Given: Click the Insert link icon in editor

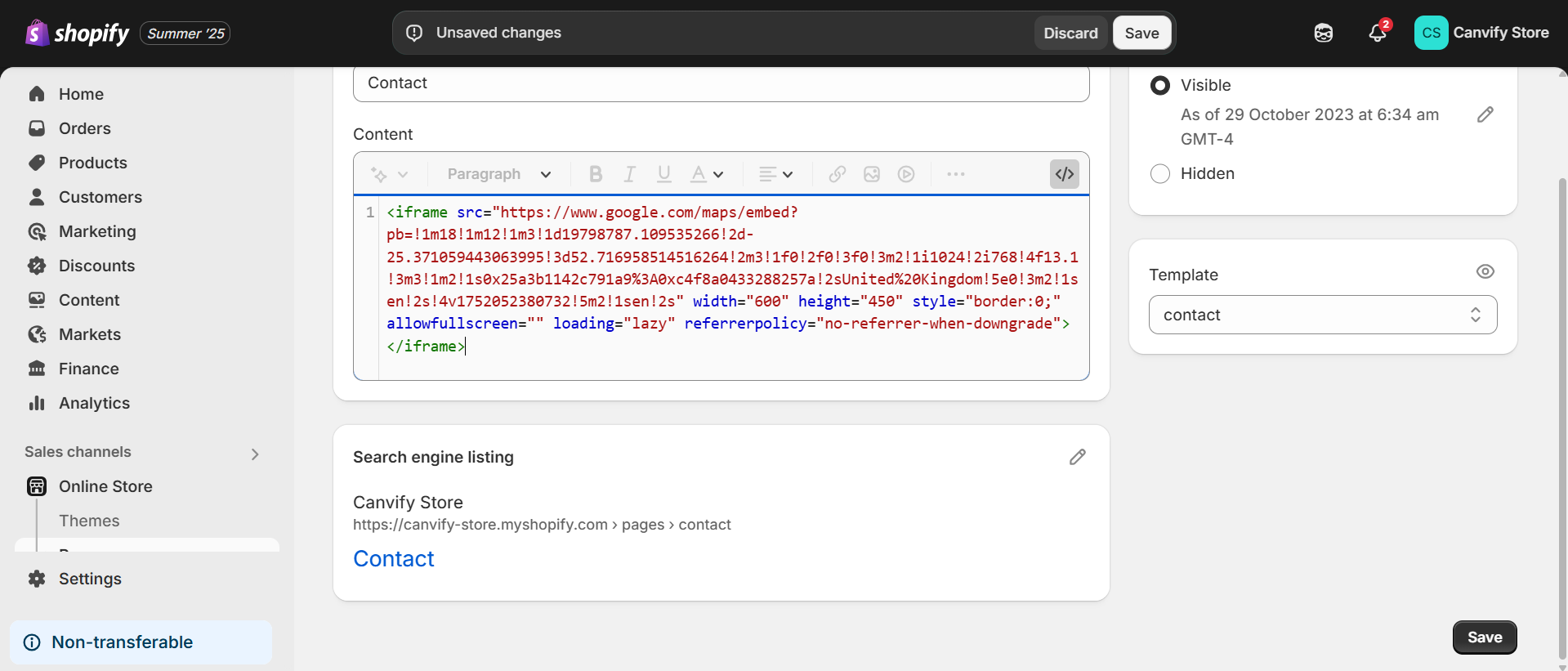Looking at the screenshot, I should tap(837, 174).
